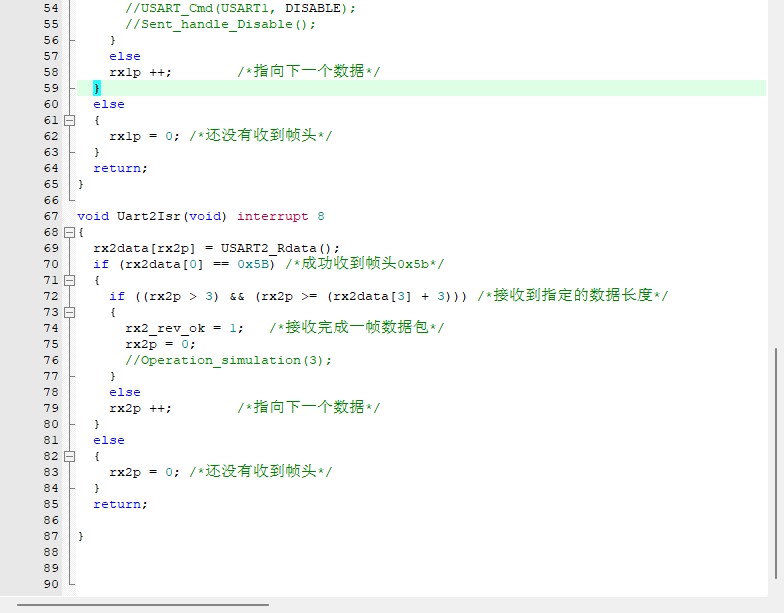
Task: Click the 'interrupt' keyword on line 67
Action: click(x=272, y=216)
